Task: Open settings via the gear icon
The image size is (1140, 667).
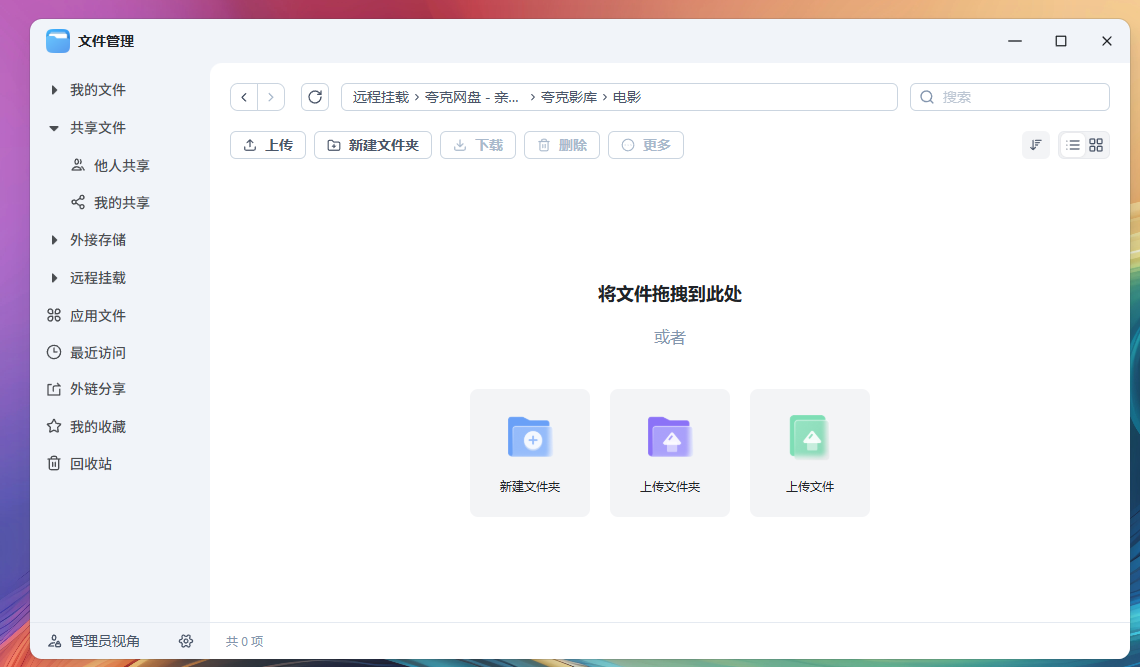Action: click(x=185, y=641)
